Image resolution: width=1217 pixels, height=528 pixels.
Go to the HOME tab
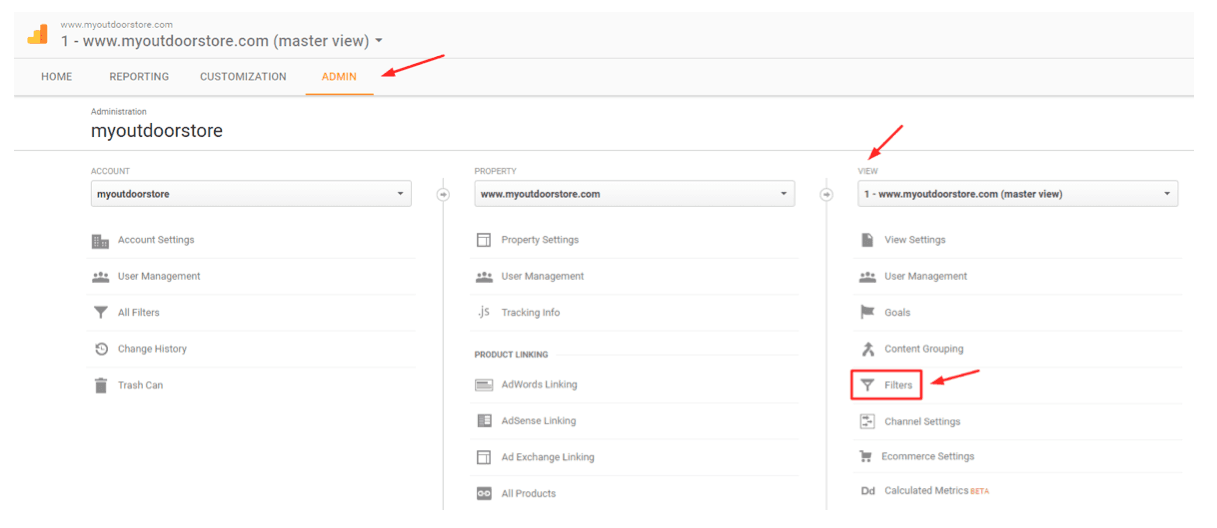click(57, 77)
